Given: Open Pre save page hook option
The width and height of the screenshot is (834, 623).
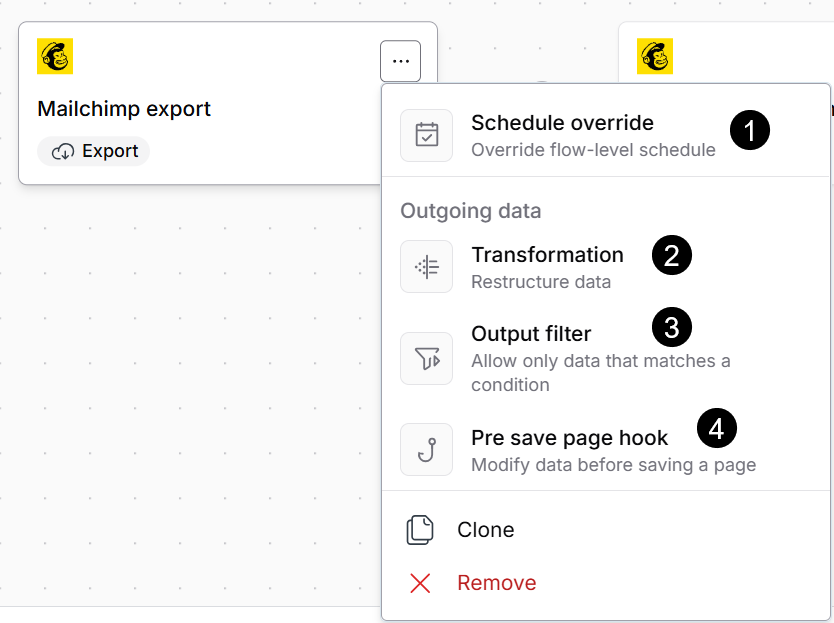Looking at the screenshot, I should (606, 450).
